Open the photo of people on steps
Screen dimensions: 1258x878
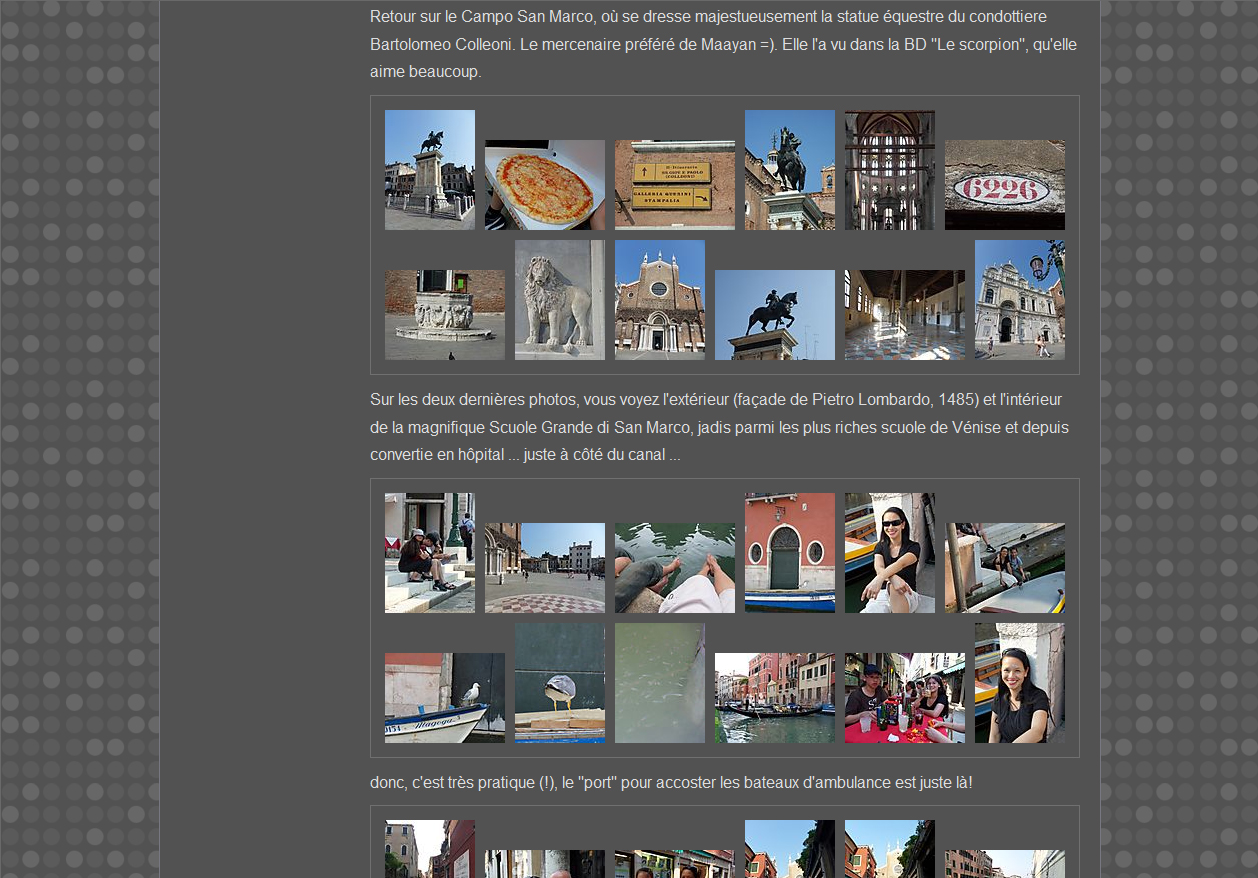point(429,553)
